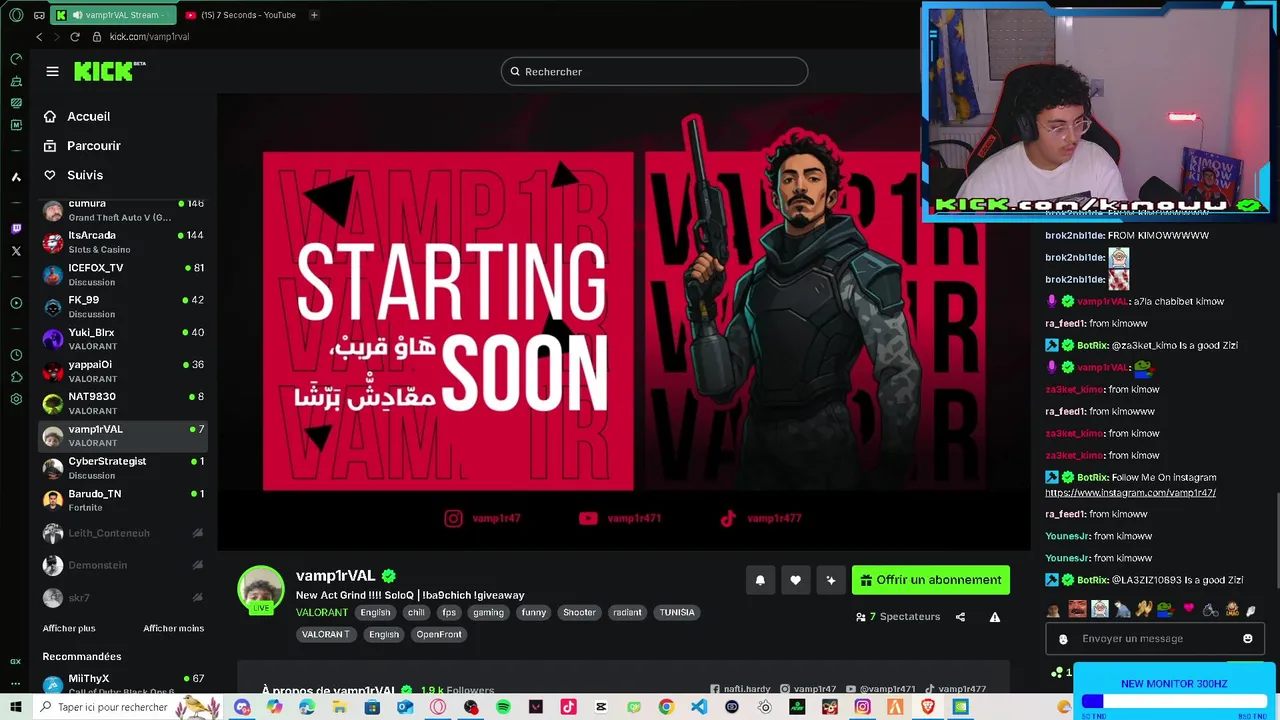Expand the list with Afficher plus
The width and height of the screenshot is (1280, 720).
[69, 628]
